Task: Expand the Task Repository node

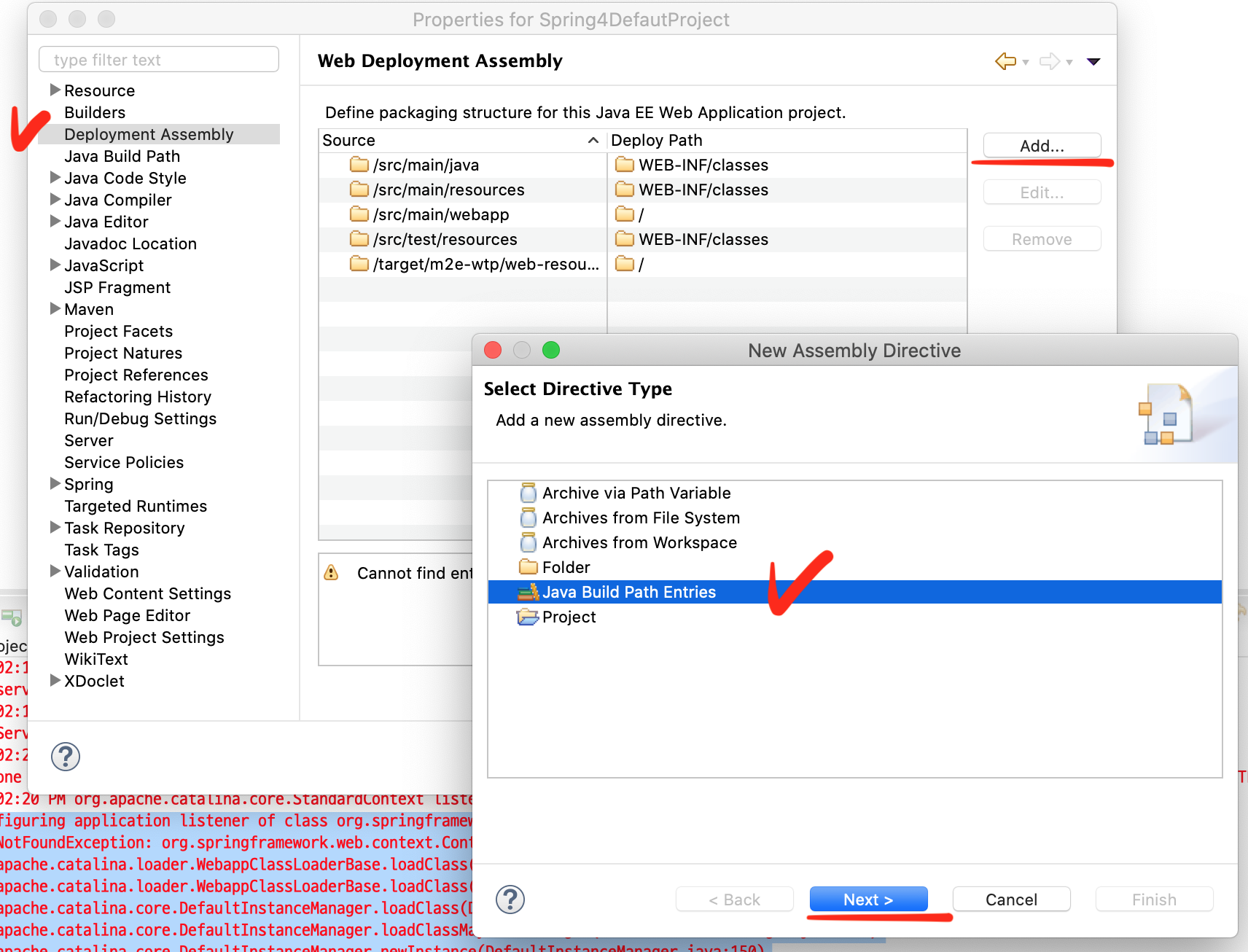Action: (x=55, y=527)
